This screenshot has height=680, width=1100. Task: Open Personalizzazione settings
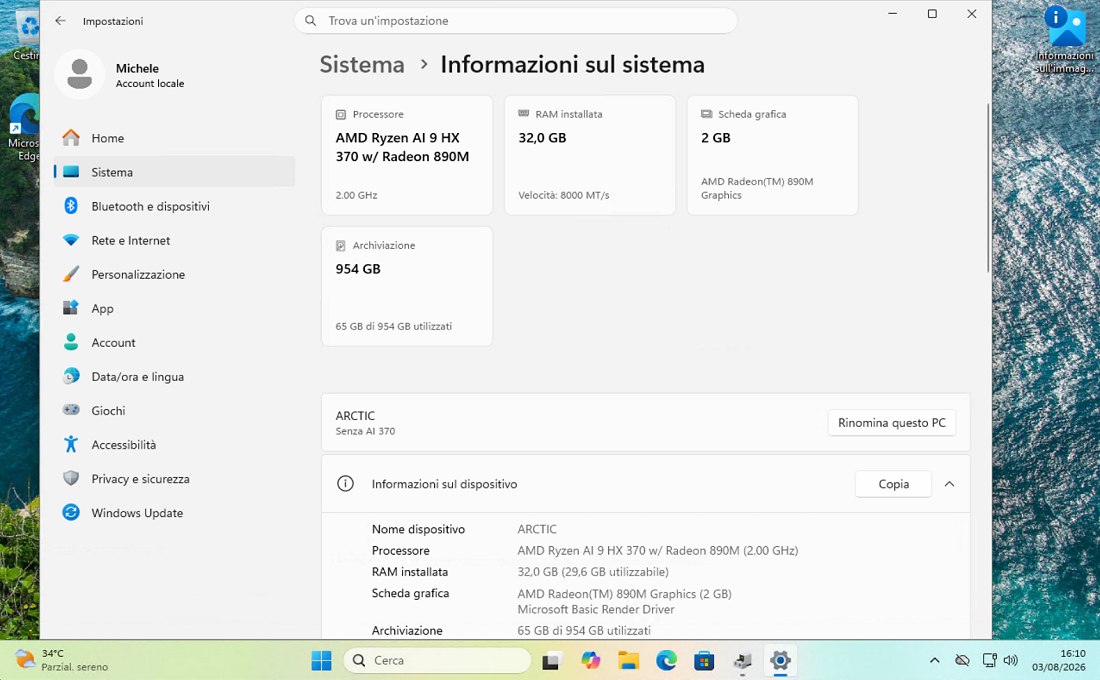click(174, 274)
